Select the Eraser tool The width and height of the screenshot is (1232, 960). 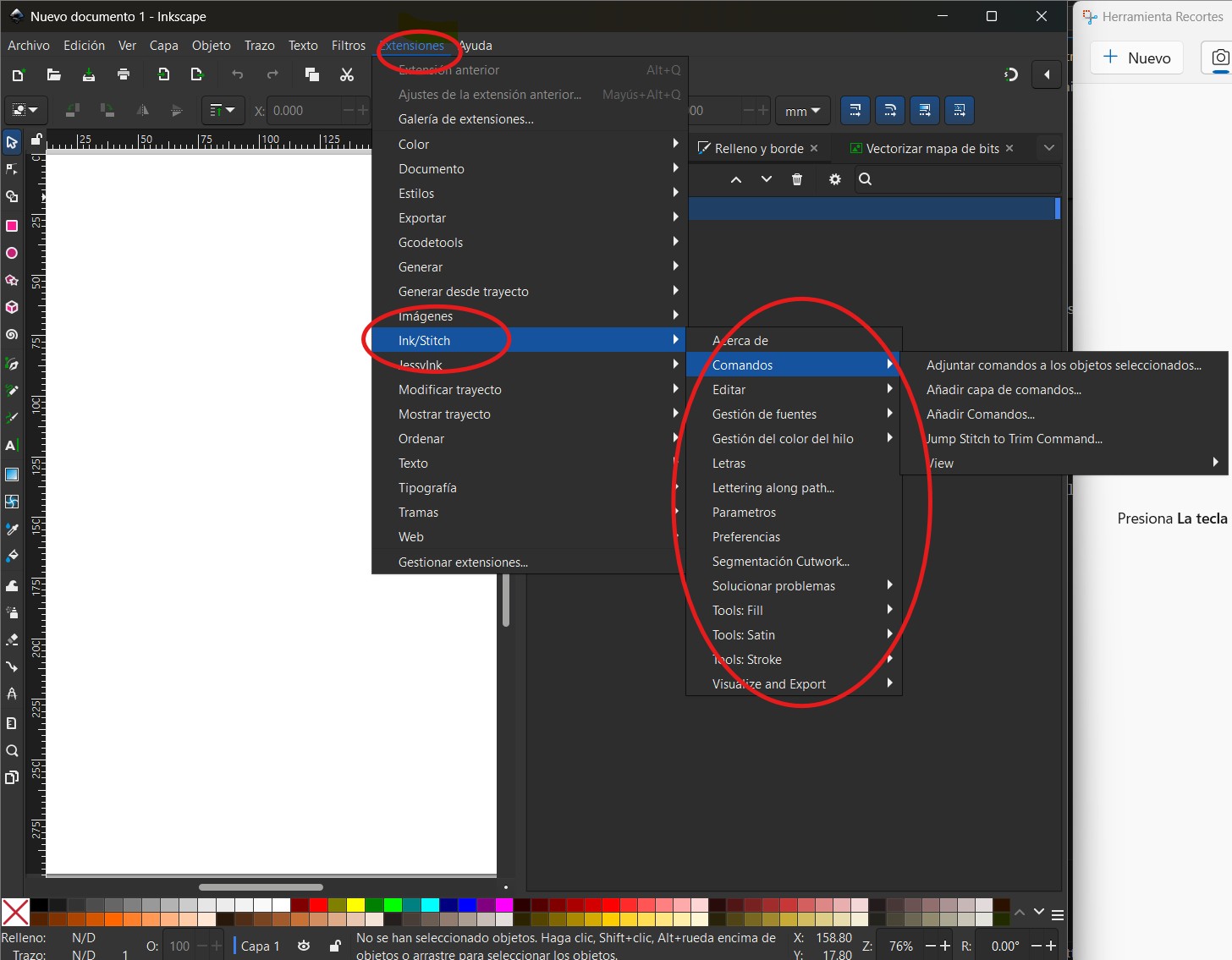12,639
